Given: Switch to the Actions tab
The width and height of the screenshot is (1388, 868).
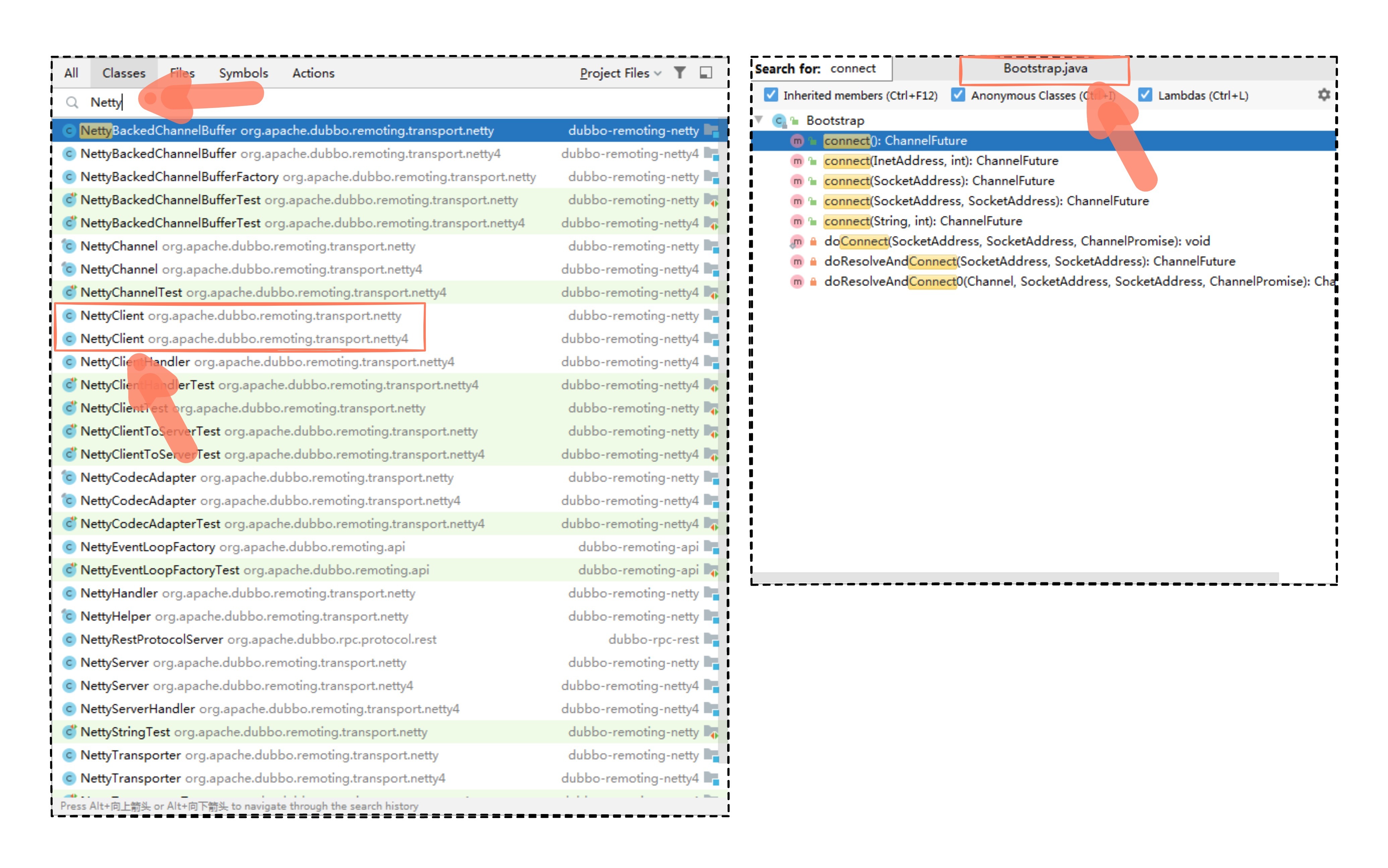Looking at the screenshot, I should pos(313,73).
